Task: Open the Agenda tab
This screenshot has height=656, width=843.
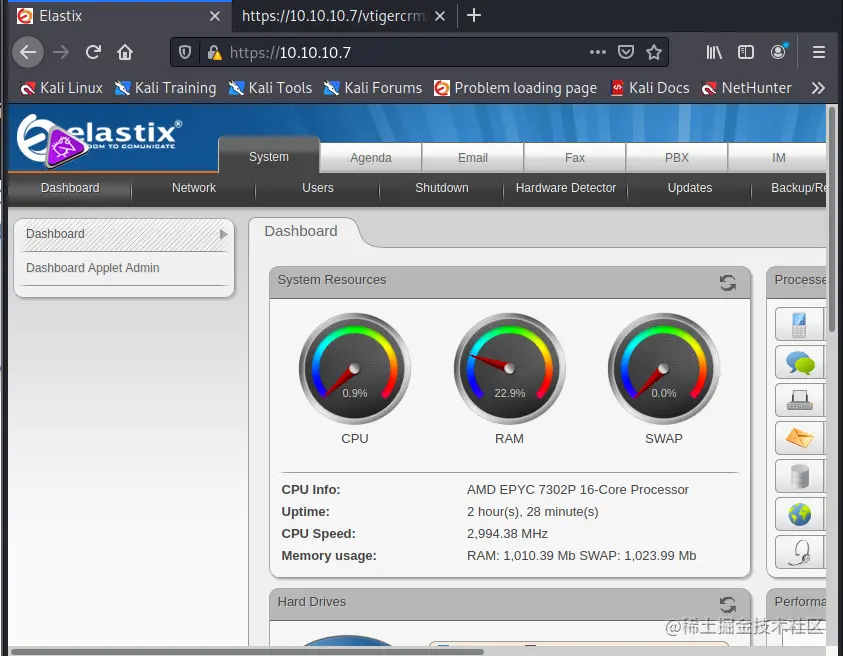Action: click(370, 158)
